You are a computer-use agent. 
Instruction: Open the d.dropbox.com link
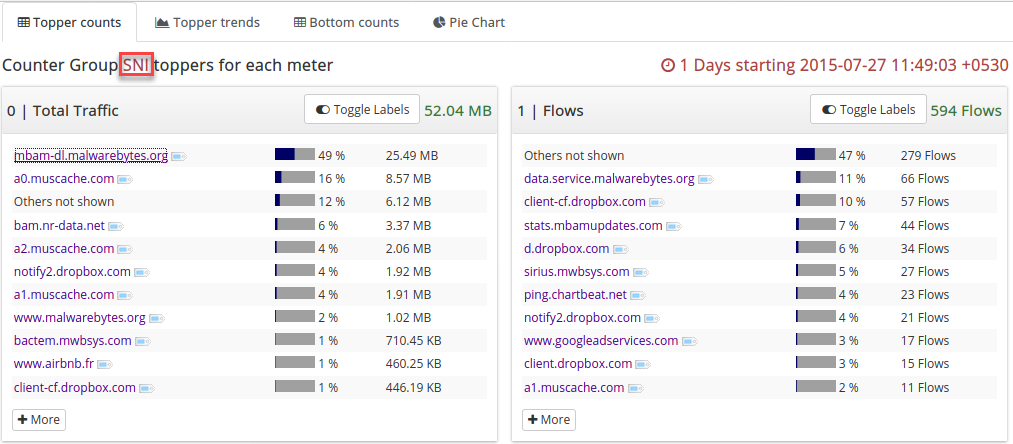[567, 249]
